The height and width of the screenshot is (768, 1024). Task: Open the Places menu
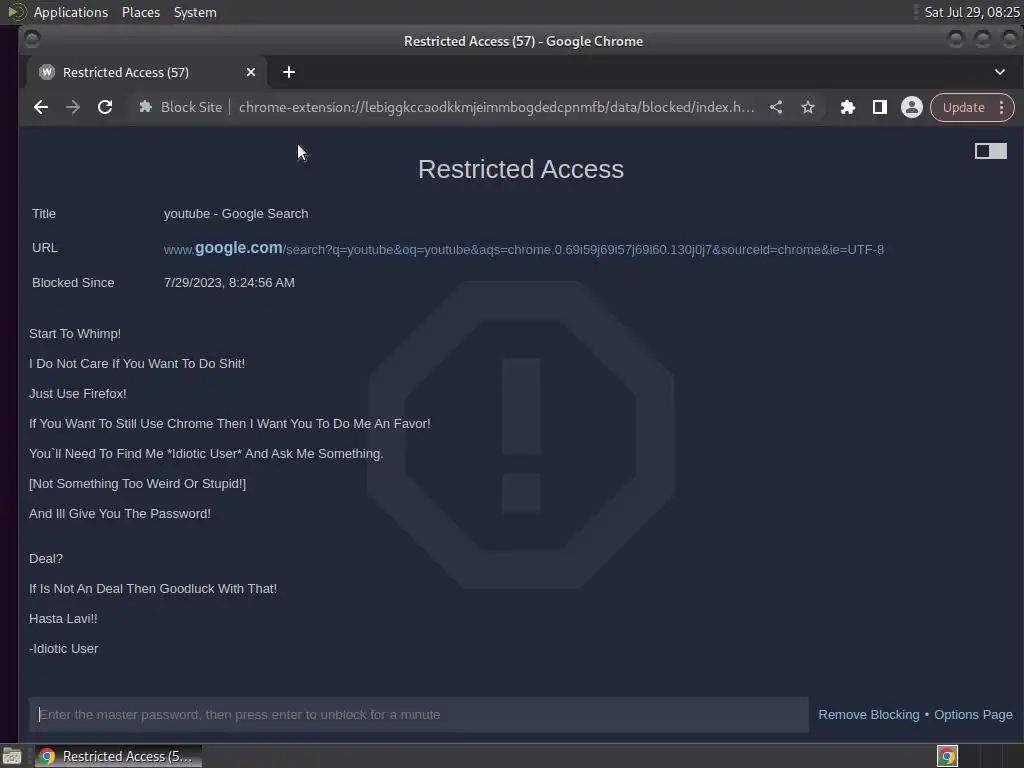click(140, 12)
